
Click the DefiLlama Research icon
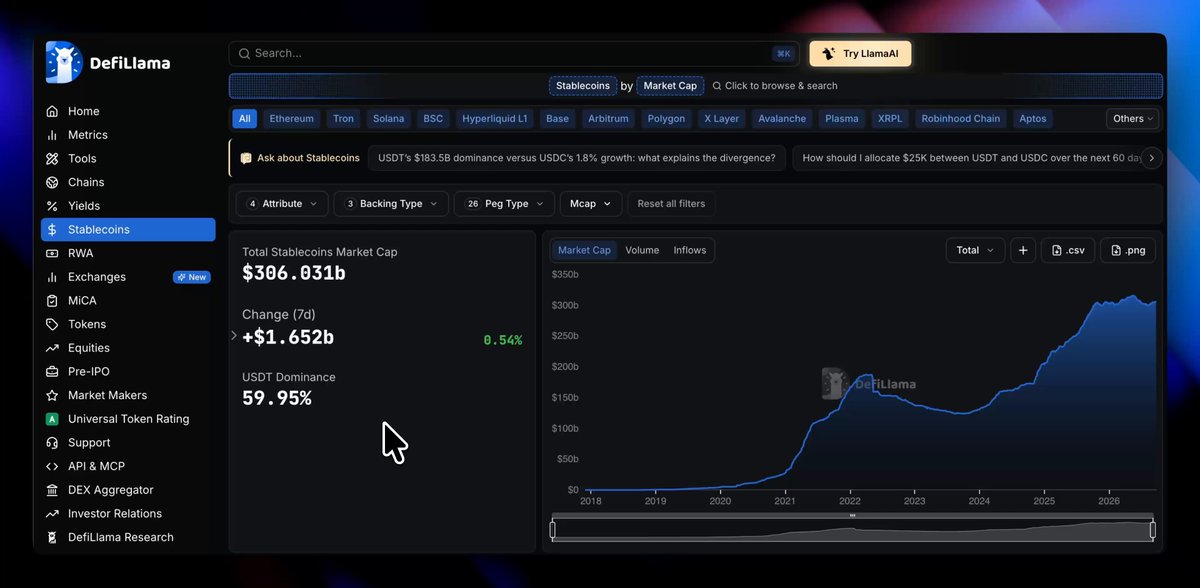(x=52, y=537)
